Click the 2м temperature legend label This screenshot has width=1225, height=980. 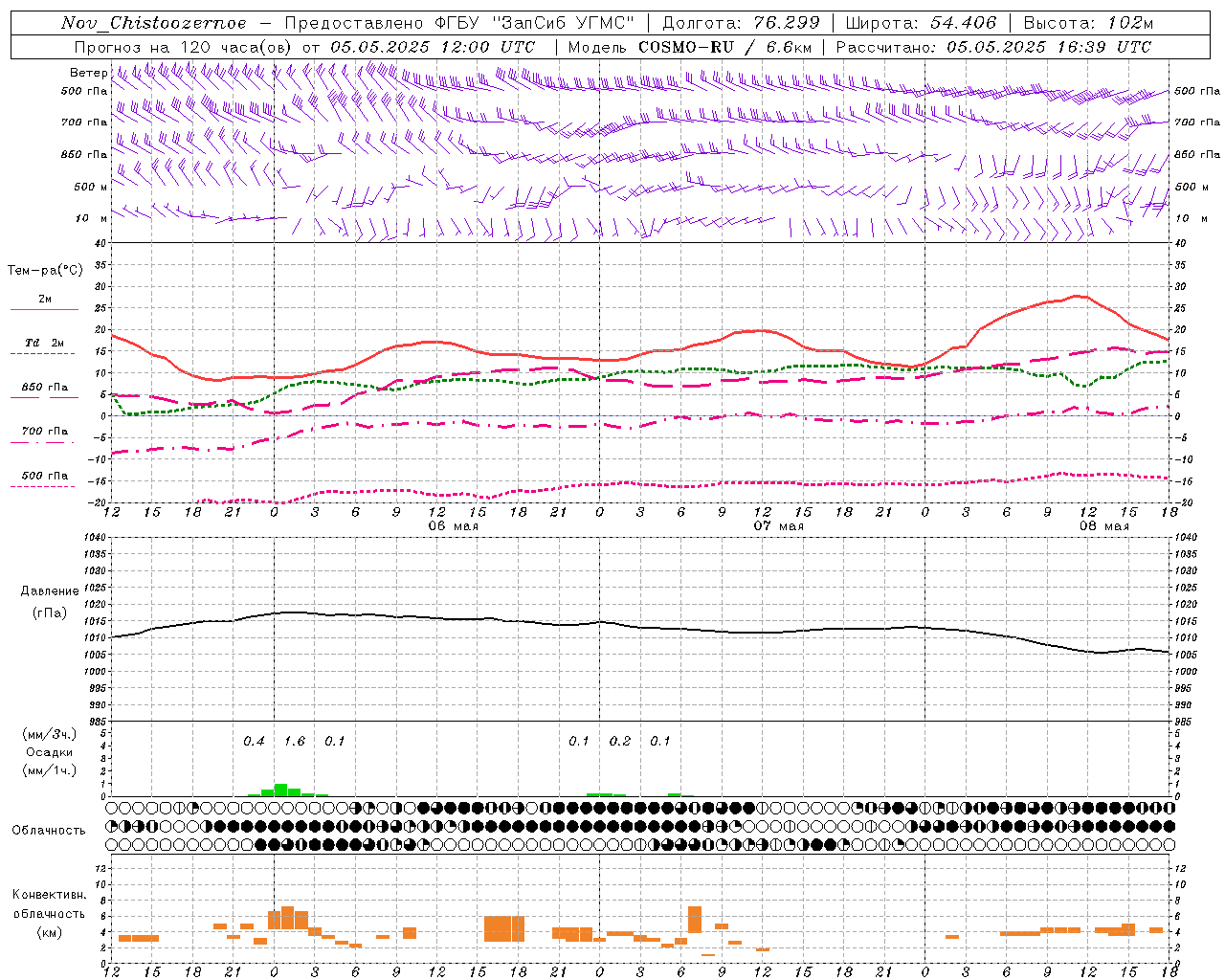point(45,300)
